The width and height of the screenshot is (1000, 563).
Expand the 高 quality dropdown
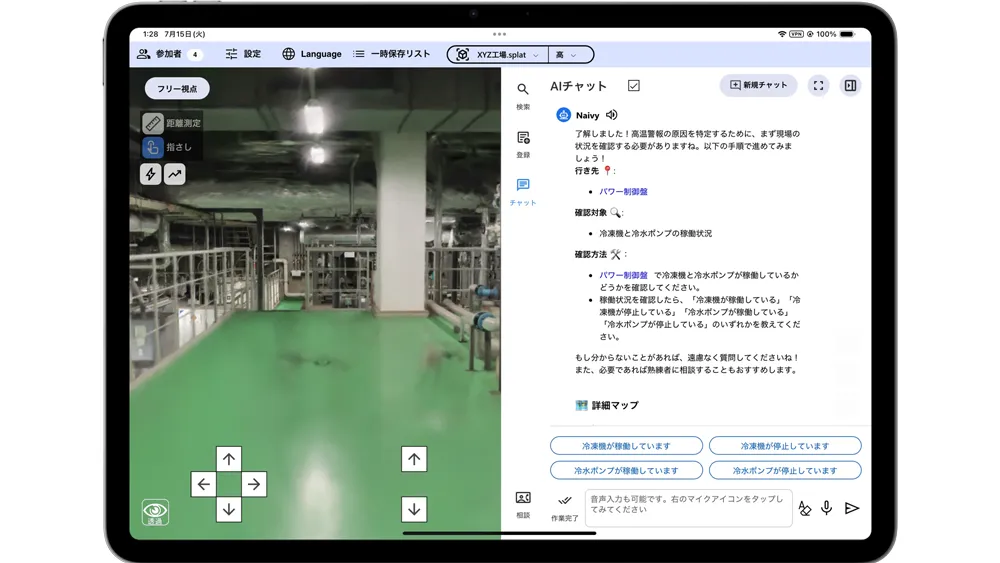570,55
